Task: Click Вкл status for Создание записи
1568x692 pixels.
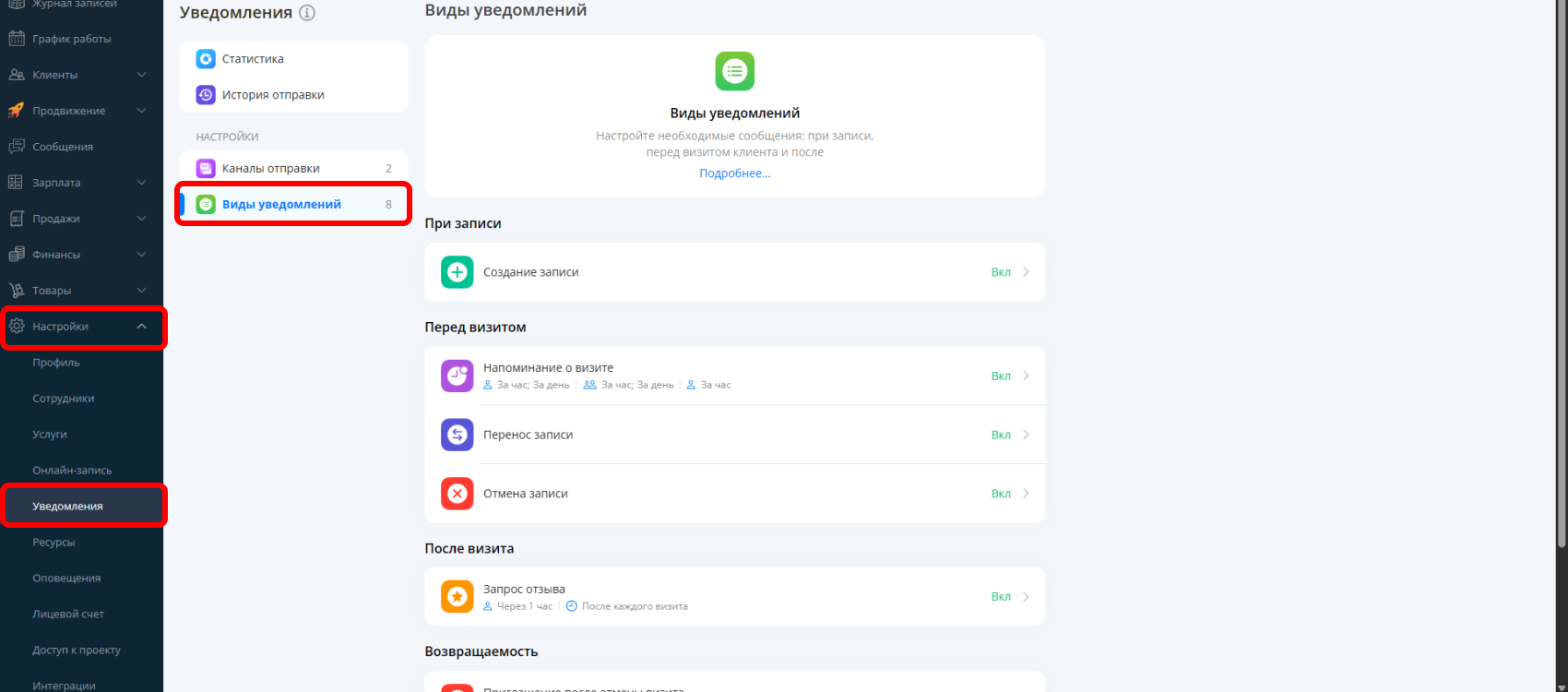Action: pyautogui.click(x=1001, y=272)
